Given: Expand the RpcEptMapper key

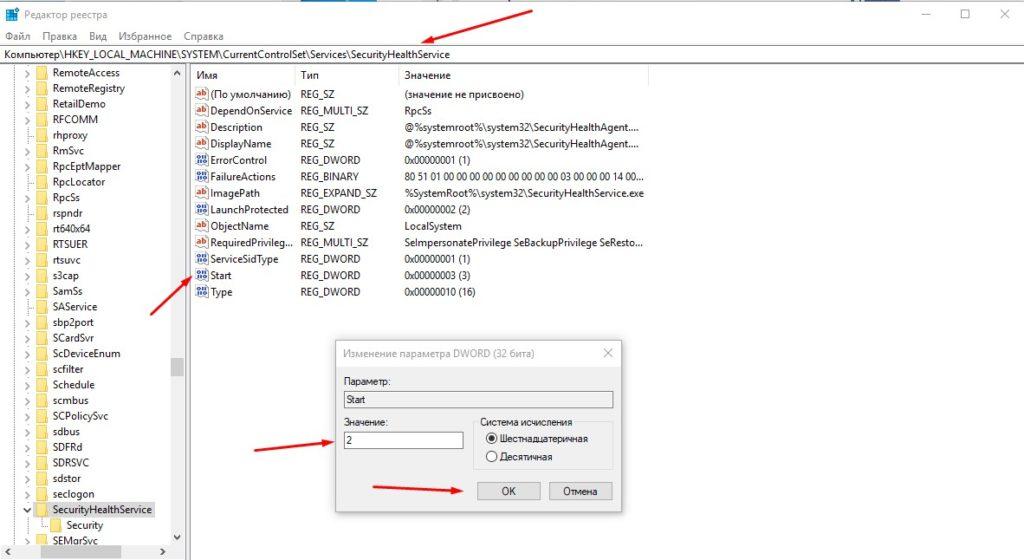Looking at the screenshot, I should tap(27, 166).
